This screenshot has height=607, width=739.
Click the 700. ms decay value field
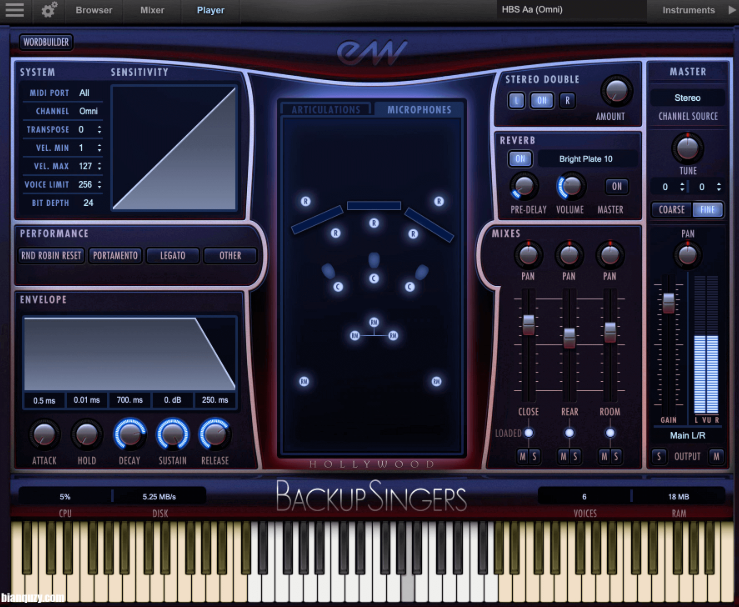coord(130,400)
